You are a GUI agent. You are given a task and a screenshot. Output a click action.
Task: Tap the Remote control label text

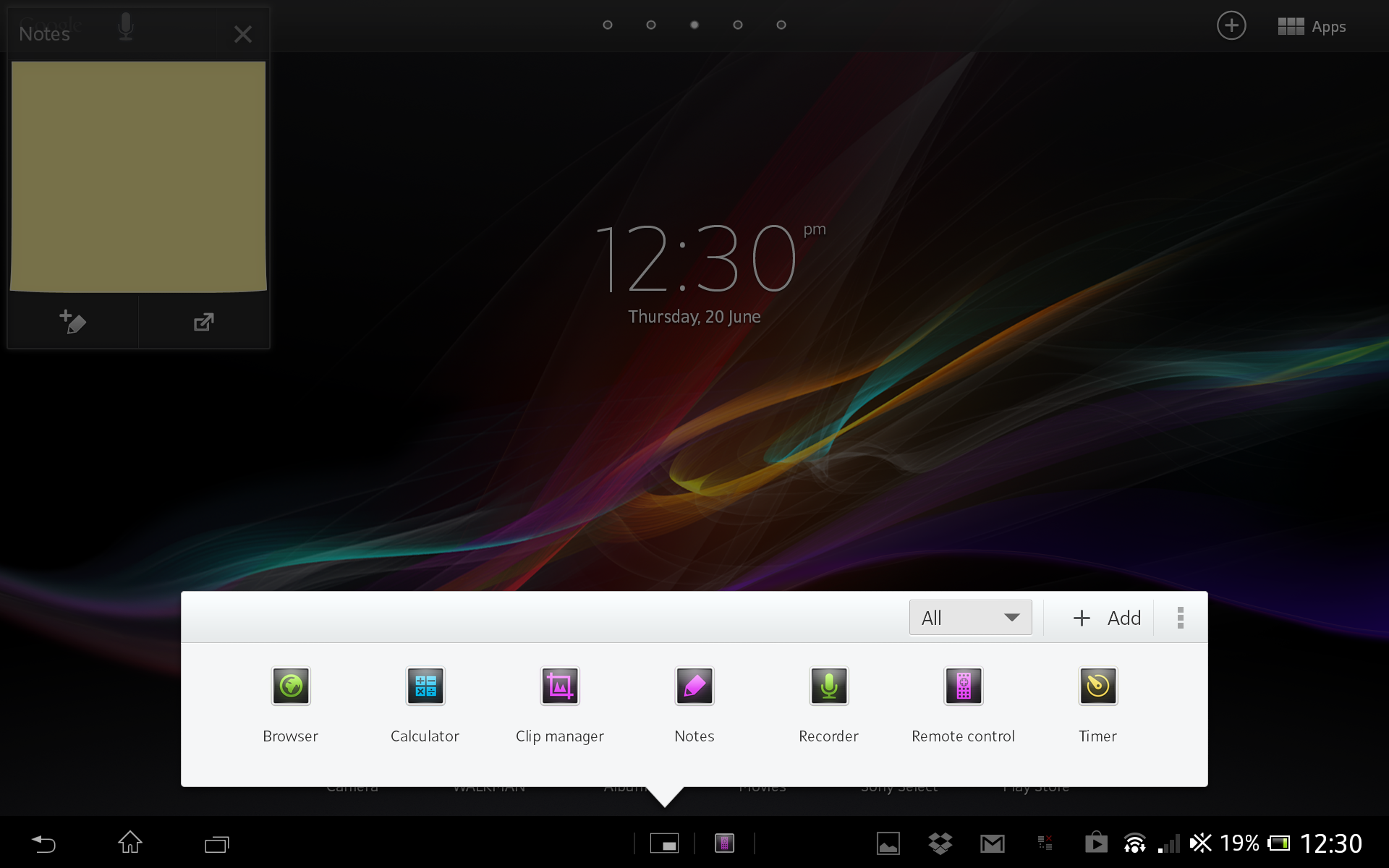click(964, 736)
